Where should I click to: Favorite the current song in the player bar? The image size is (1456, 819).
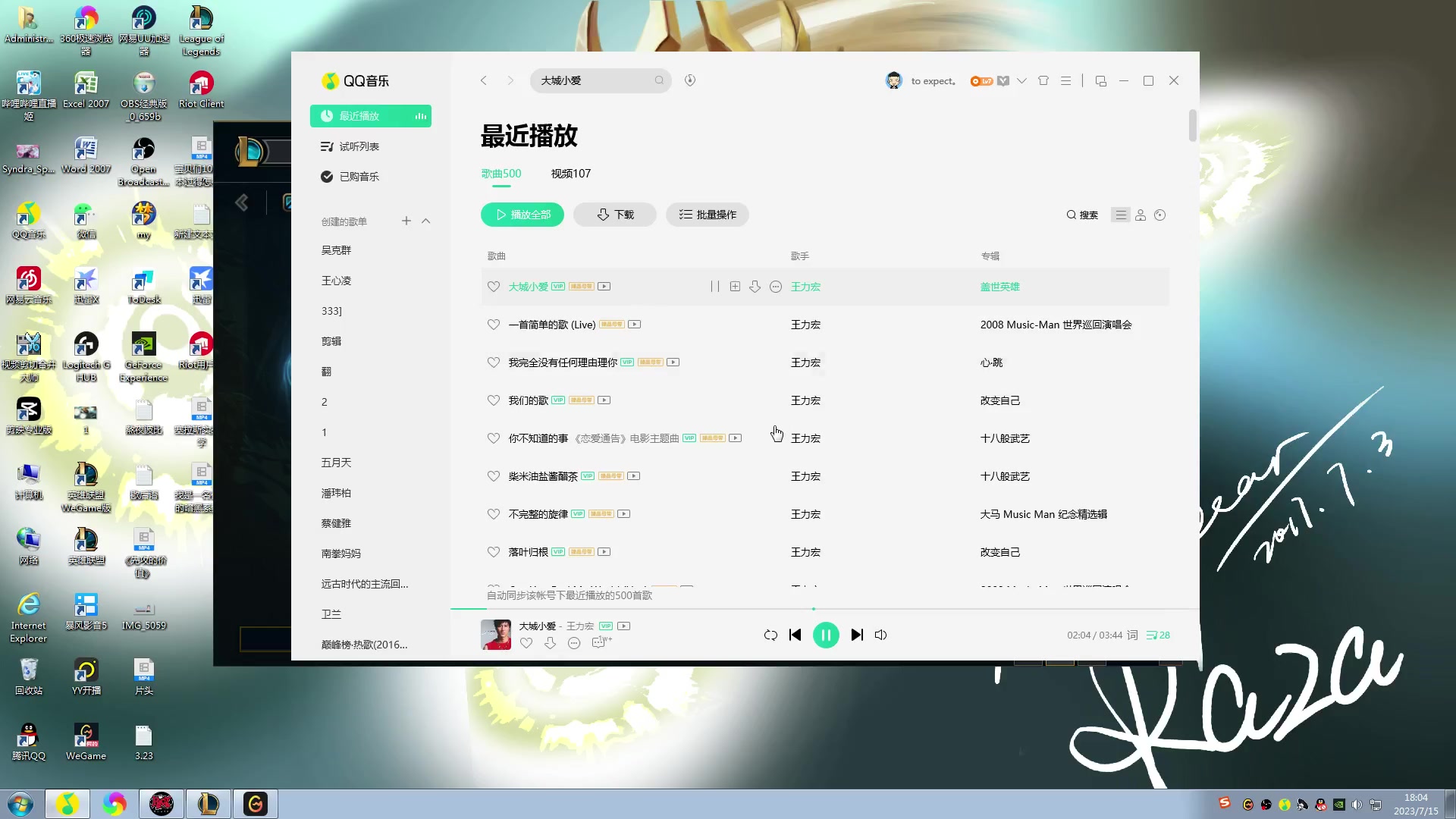coord(526,643)
